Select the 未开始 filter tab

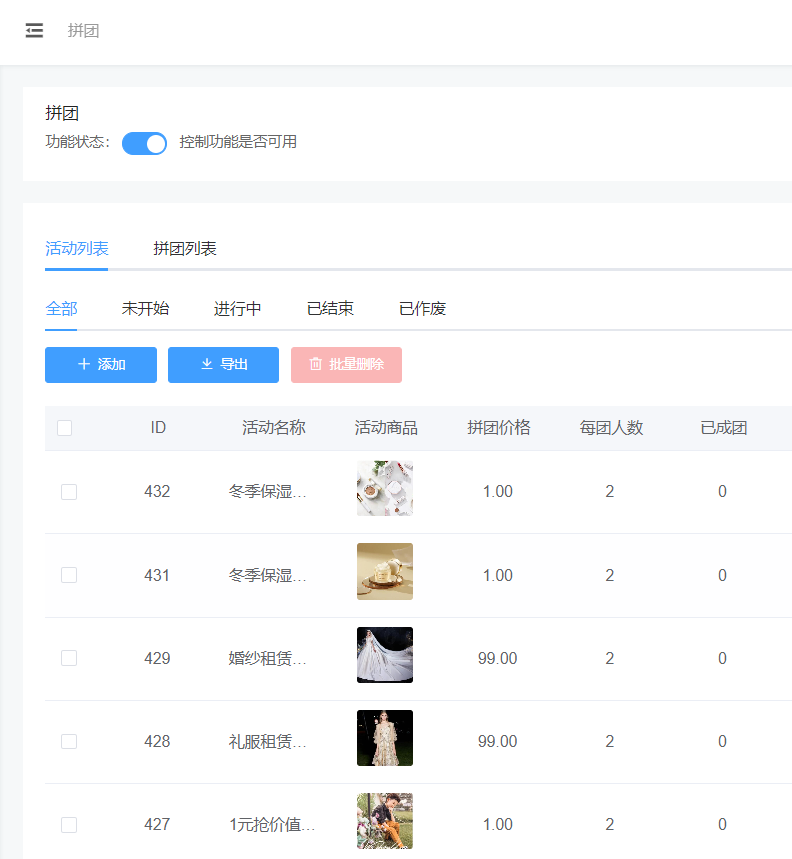coord(145,308)
